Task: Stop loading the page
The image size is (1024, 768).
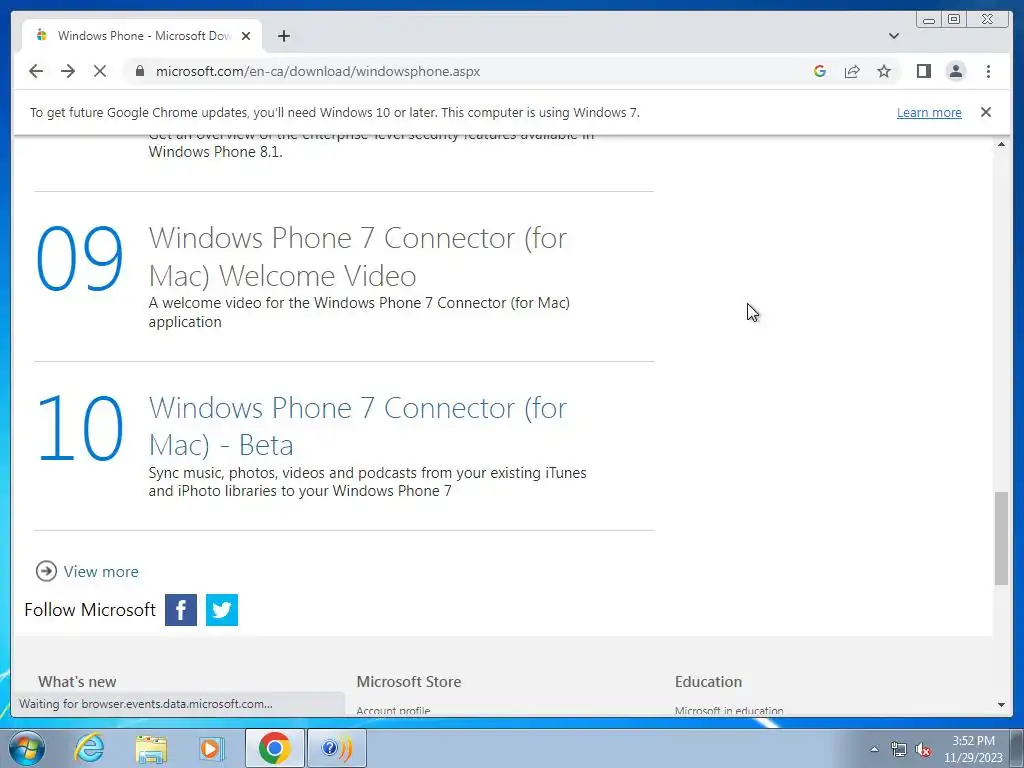Action: click(100, 71)
